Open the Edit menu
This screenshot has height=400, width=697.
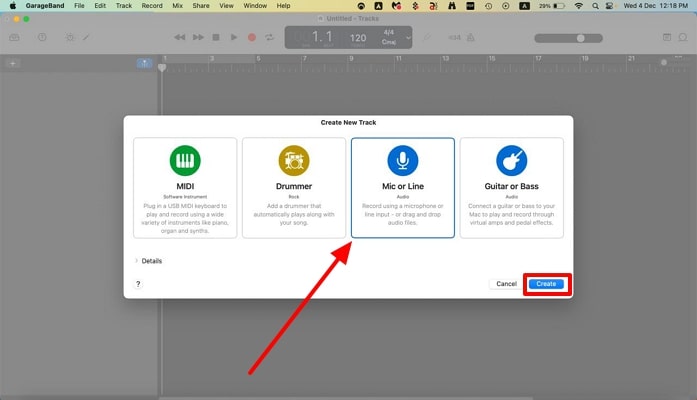100,6
